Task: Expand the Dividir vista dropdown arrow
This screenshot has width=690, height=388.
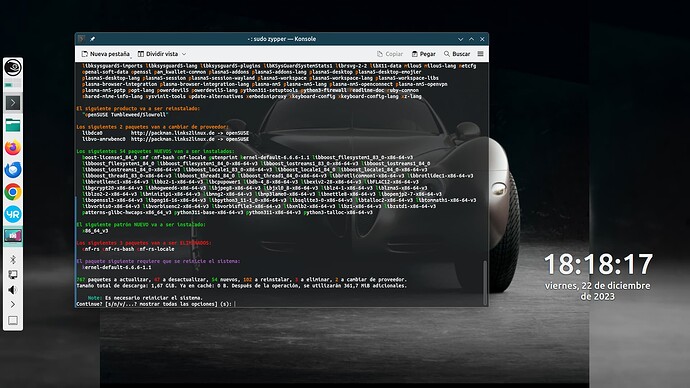Action: 184,54
